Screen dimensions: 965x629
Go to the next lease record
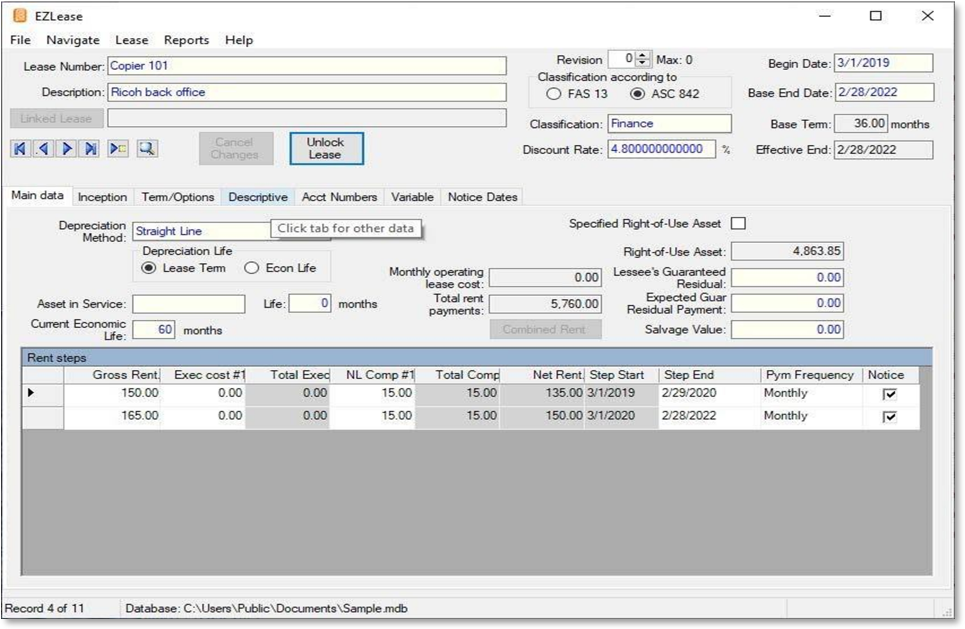coord(67,148)
